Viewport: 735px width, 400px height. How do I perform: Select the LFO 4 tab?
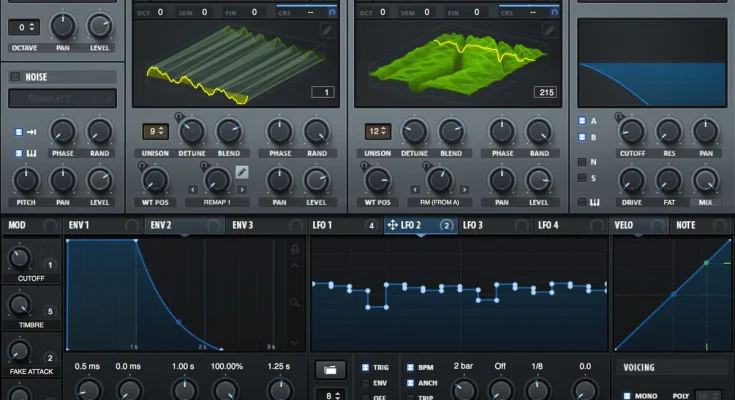550,226
